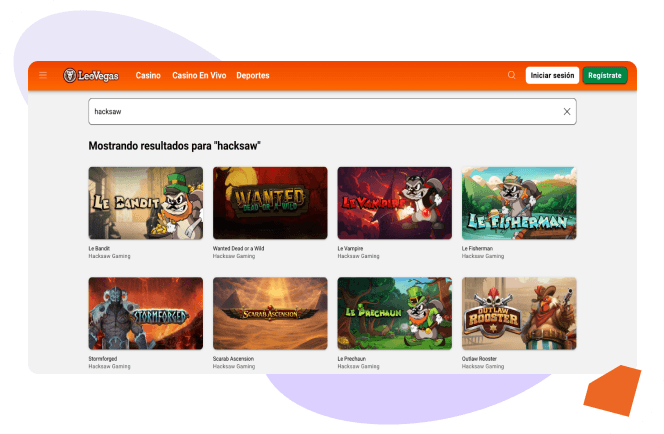Click the Stormforged title text link

tap(103, 359)
